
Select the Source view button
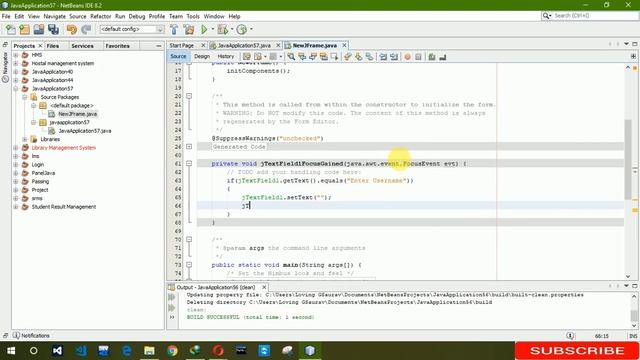tap(178, 56)
